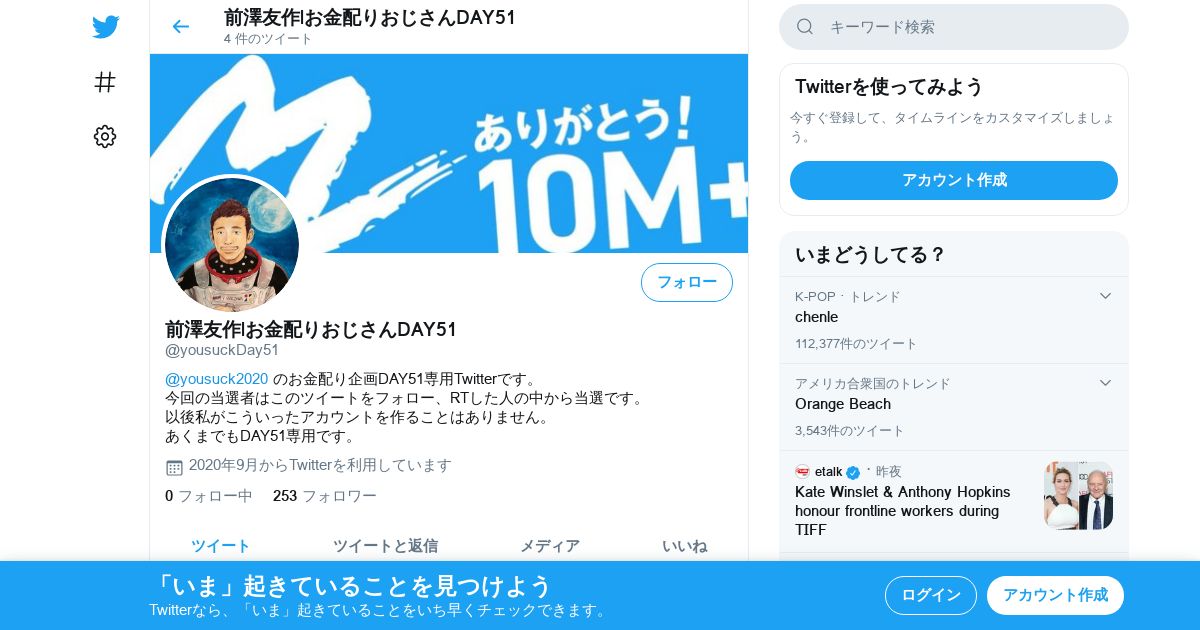Open the settings gear icon
This screenshot has width=1200, height=630.
click(105, 137)
